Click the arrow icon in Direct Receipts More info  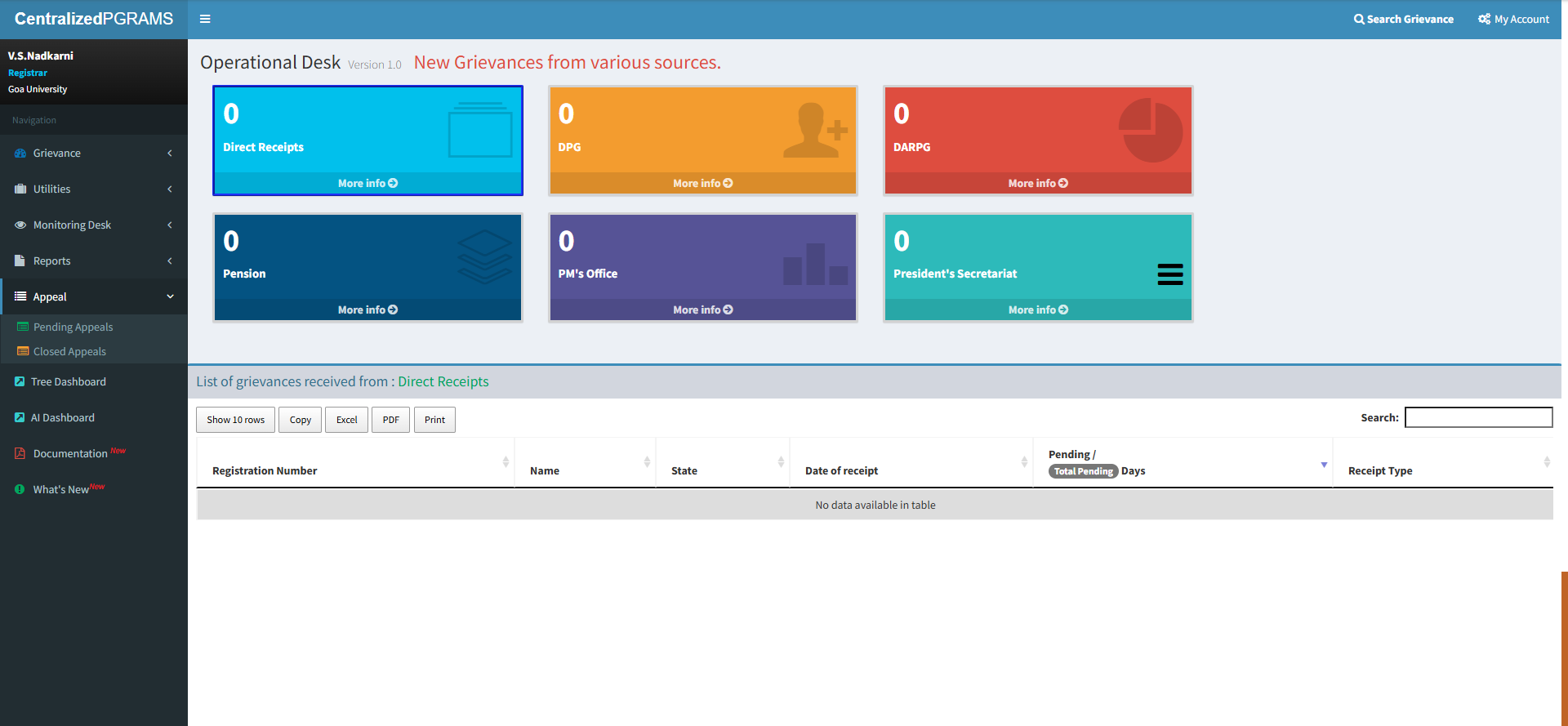click(393, 183)
